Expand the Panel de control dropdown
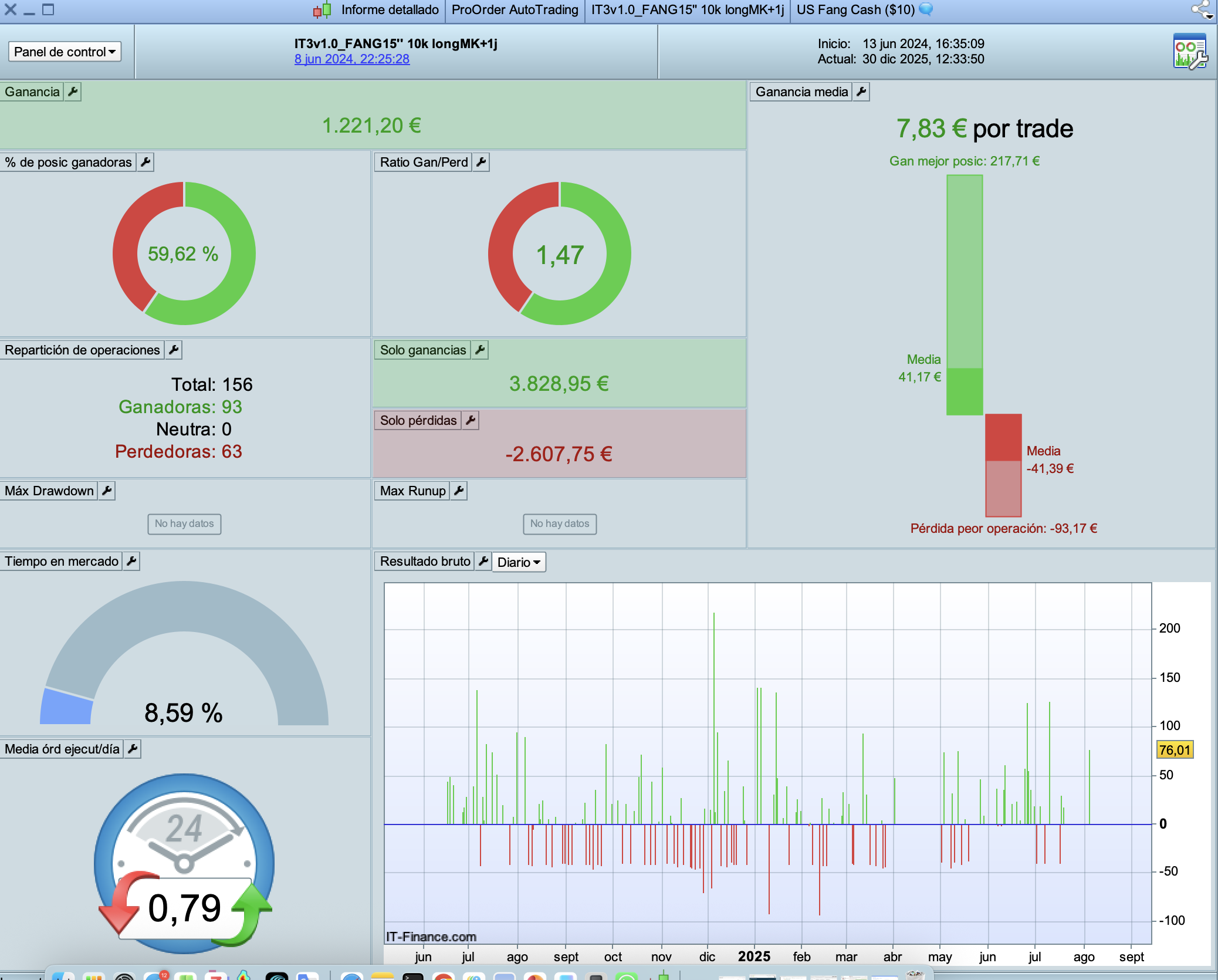This screenshot has width=1218, height=980. pyautogui.click(x=65, y=52)
